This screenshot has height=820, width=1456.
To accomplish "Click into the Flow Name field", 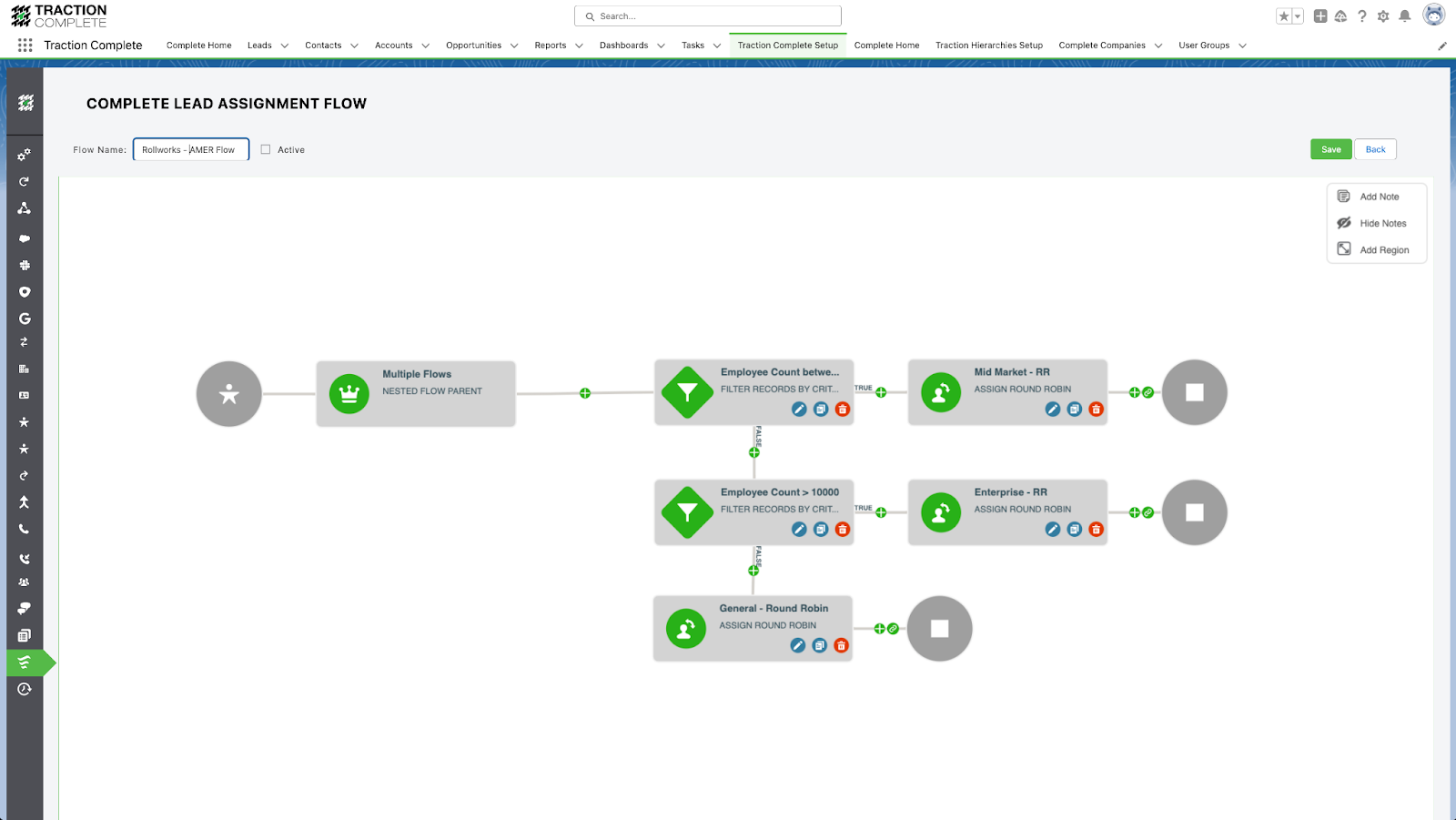I will [x=191, y=149].
